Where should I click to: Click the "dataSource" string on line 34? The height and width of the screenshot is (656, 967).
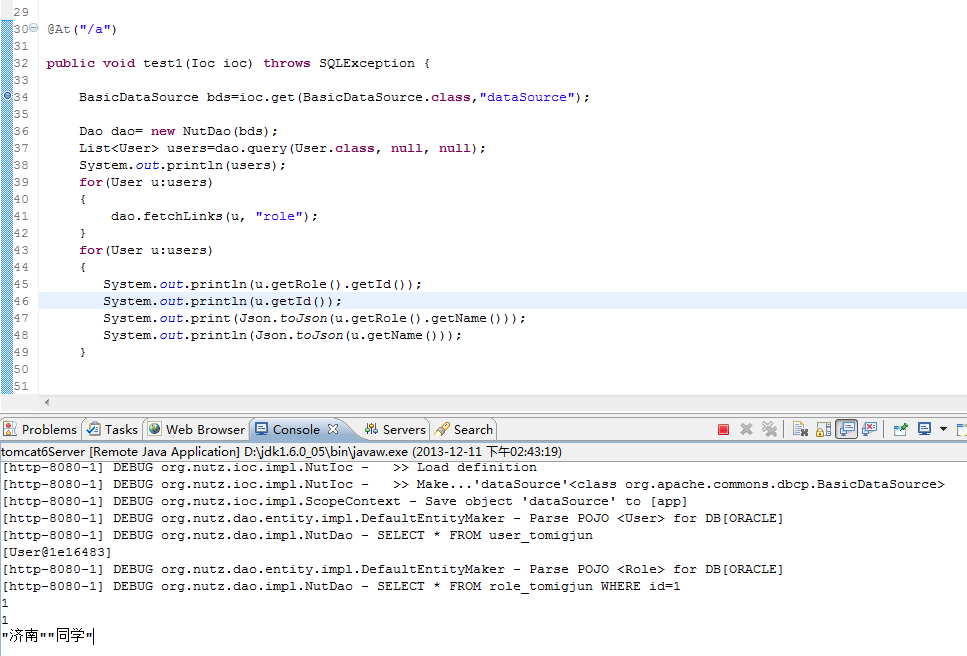pos(527,97)
